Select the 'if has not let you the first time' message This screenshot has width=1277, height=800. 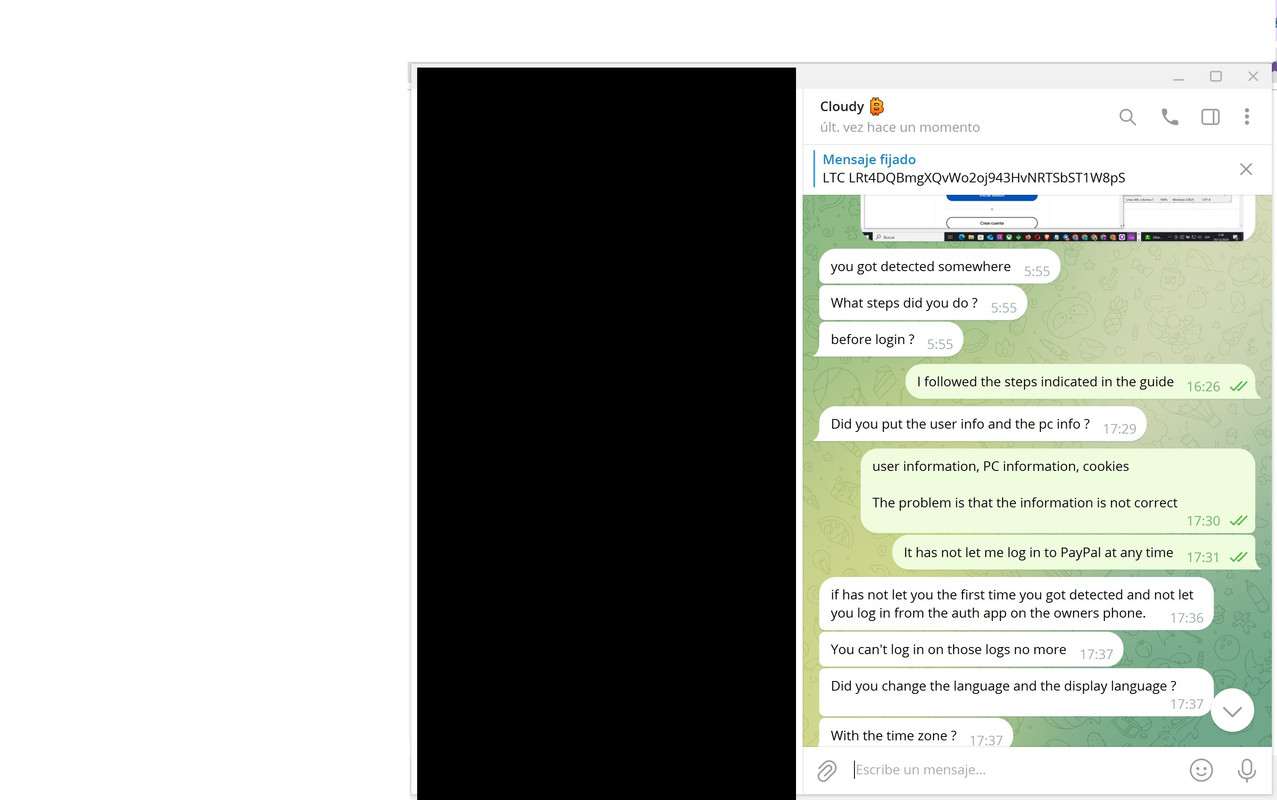click(x=1016, y=604)
